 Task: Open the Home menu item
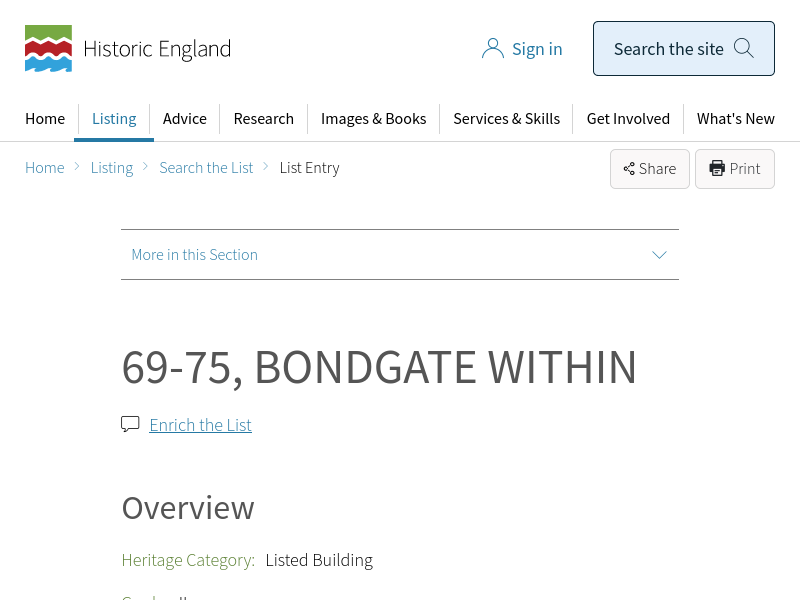pos(45,118)
